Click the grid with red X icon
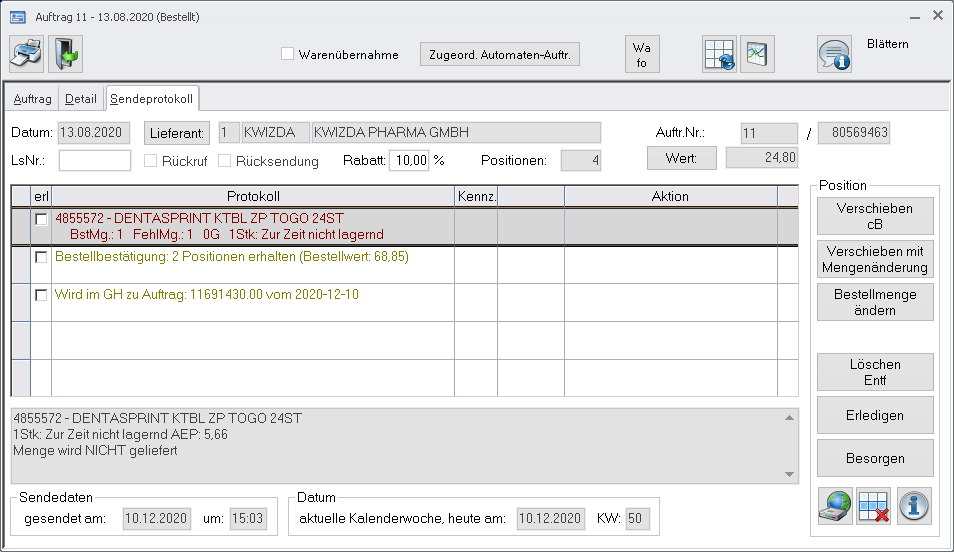 (874, 505)
